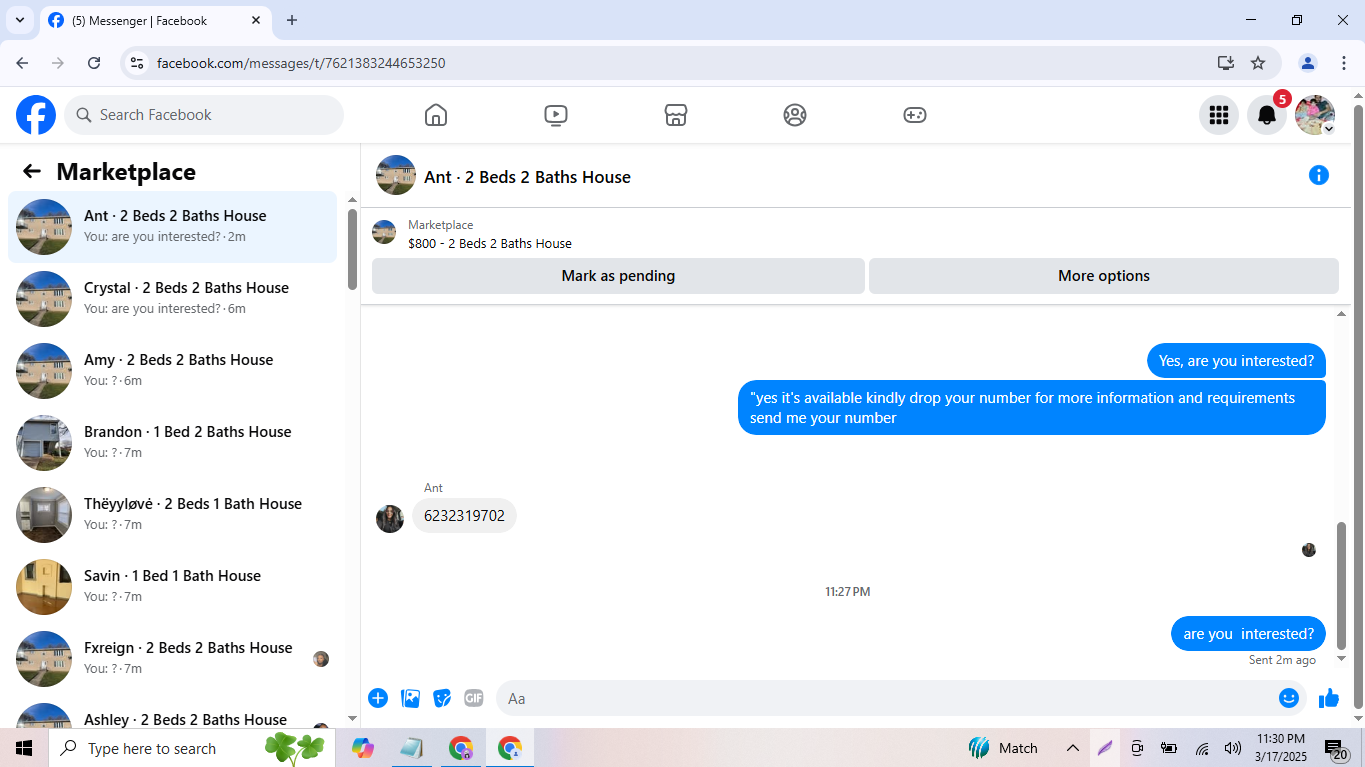Click the listing thumbnail beside Marketplace label

coord(384,232)
